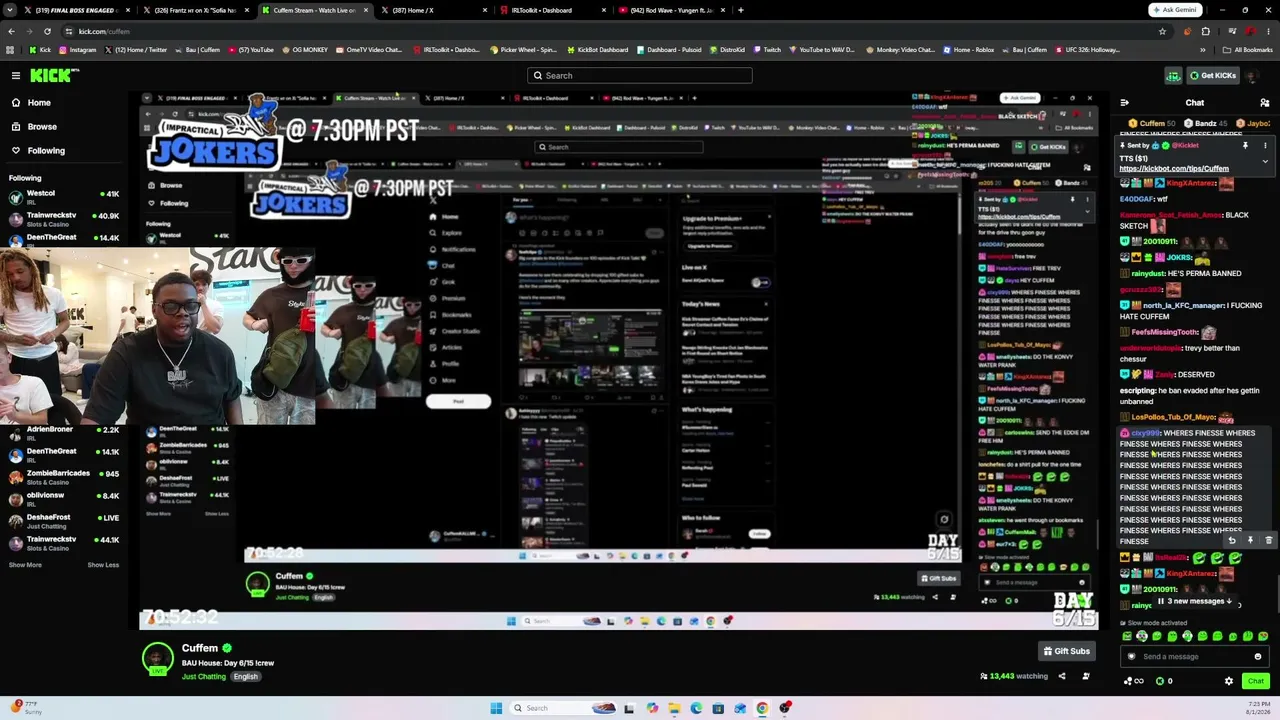The width and height of the screenshot is (1280, 720).
Task: Open the emoji picker in chat input
Action: pyautogui.click(x=1258, y=657)
